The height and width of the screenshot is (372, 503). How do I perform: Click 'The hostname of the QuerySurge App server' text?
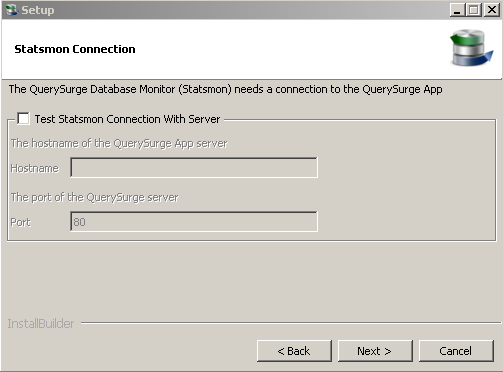click(x=119, y=144)
